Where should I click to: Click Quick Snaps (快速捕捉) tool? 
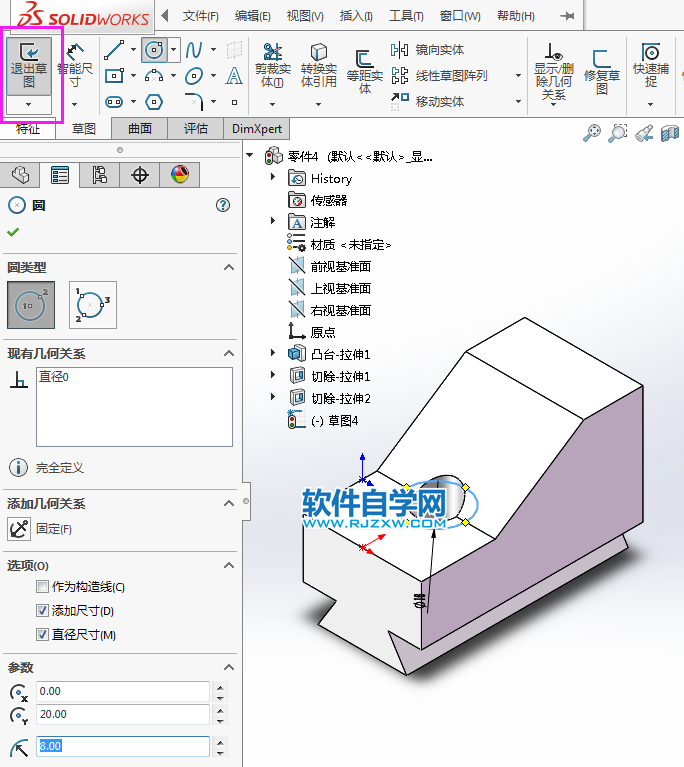click(x=651, y=66)
